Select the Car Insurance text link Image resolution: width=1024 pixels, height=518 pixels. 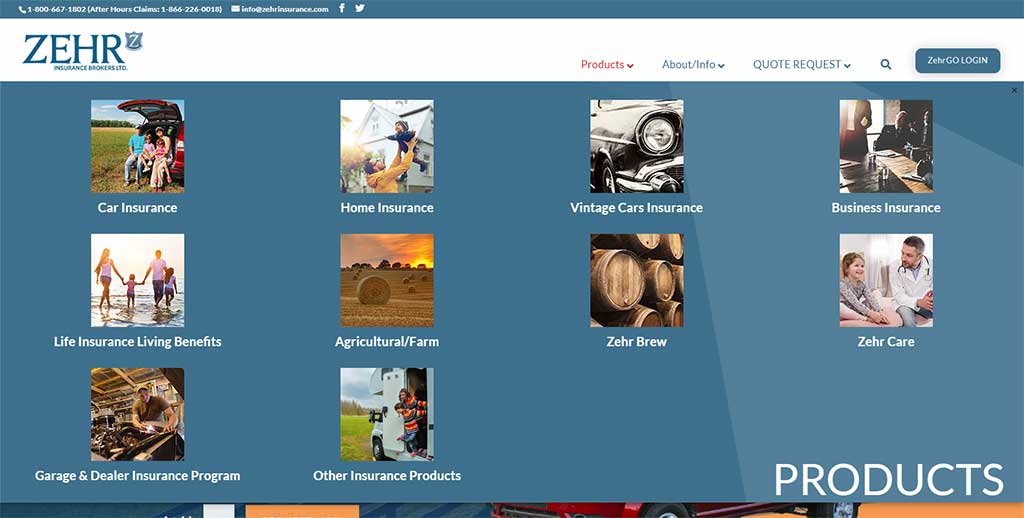pyautogui.click(x=137, y=208)
